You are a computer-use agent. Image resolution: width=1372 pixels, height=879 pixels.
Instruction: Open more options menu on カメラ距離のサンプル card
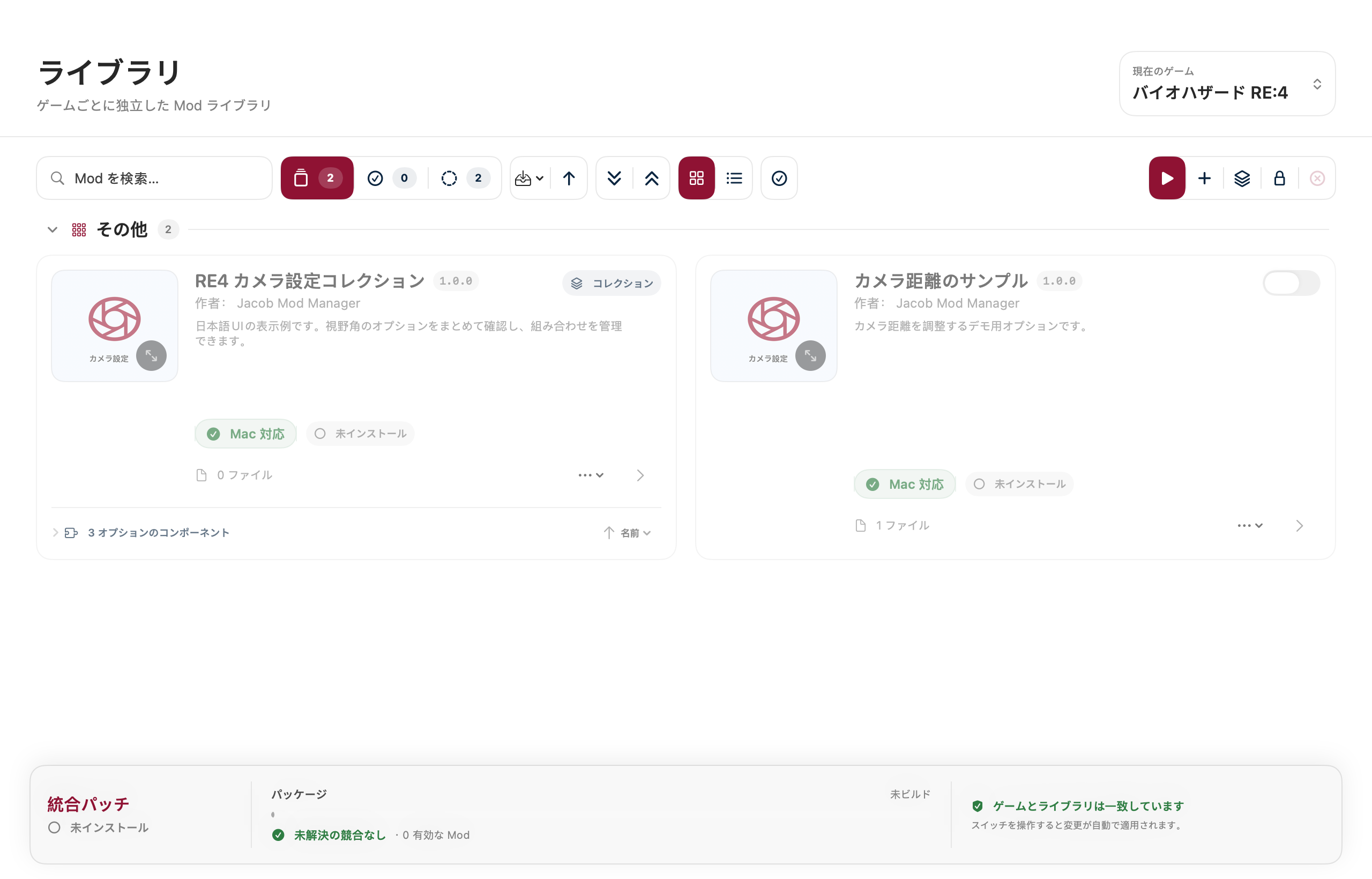[1250, 525]
